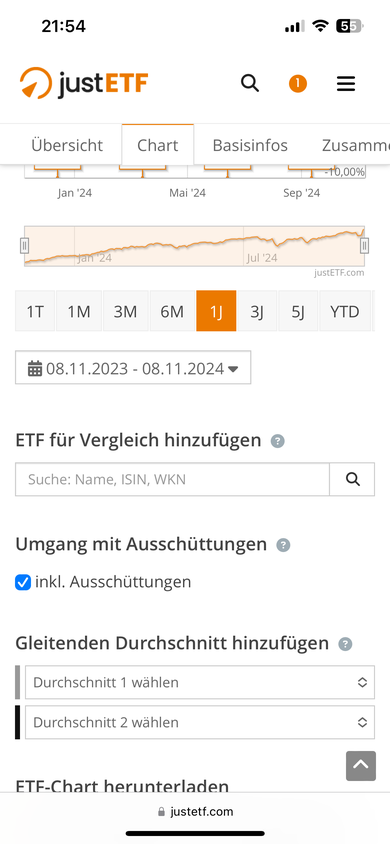Switch to the Basisinfos tab

(250, 145)
